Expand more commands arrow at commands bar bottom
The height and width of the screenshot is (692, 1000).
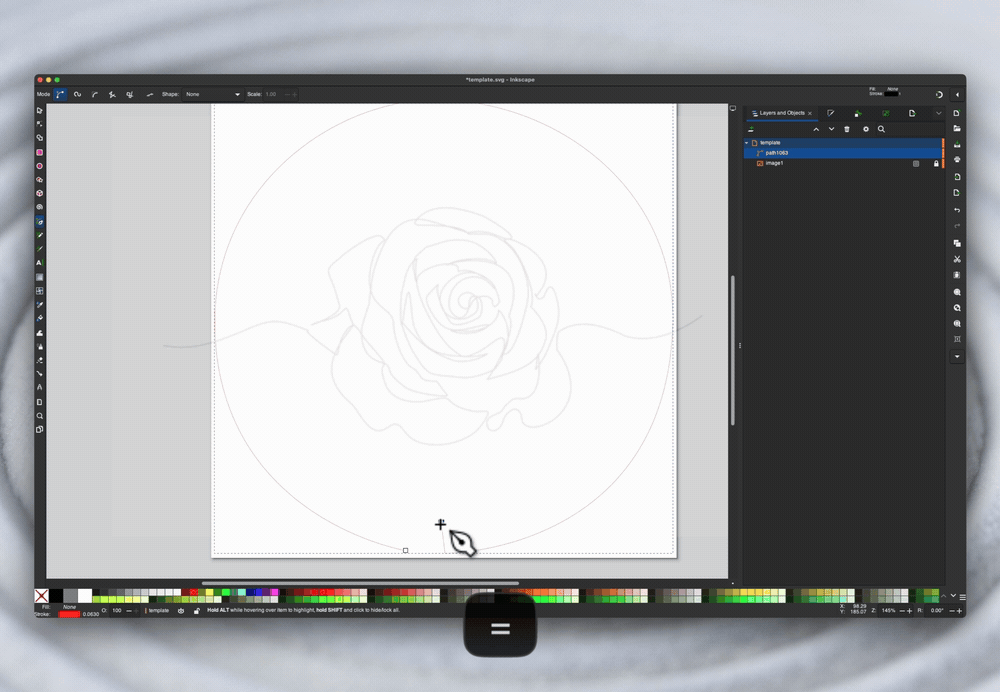(x=957, y=357)
